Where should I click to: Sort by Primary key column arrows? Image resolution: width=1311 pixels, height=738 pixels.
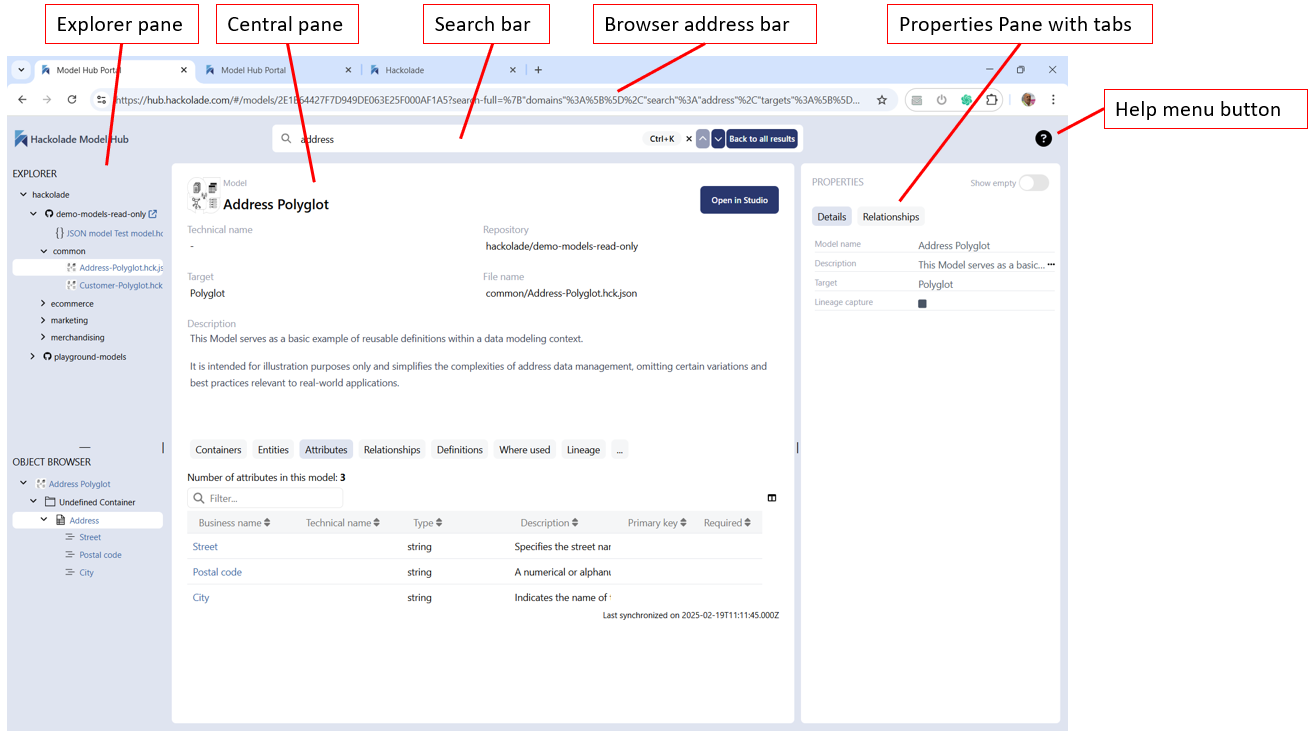[684, 523]
